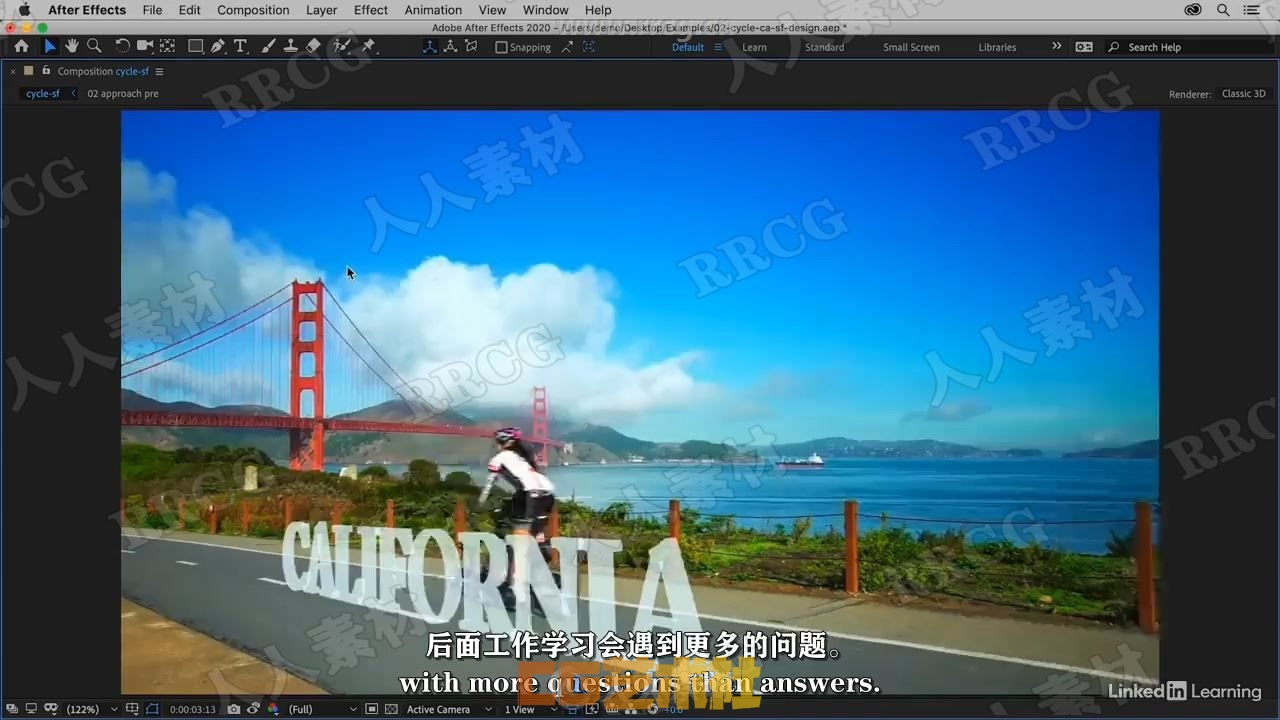Select the Horizontal Type tool
The height and width of the screenshot is (720, 1280).
[x=240, y=46]
